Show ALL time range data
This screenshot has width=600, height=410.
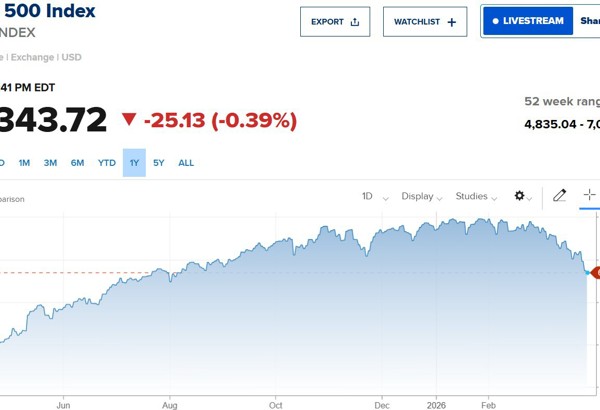click(x=186, y=163)
